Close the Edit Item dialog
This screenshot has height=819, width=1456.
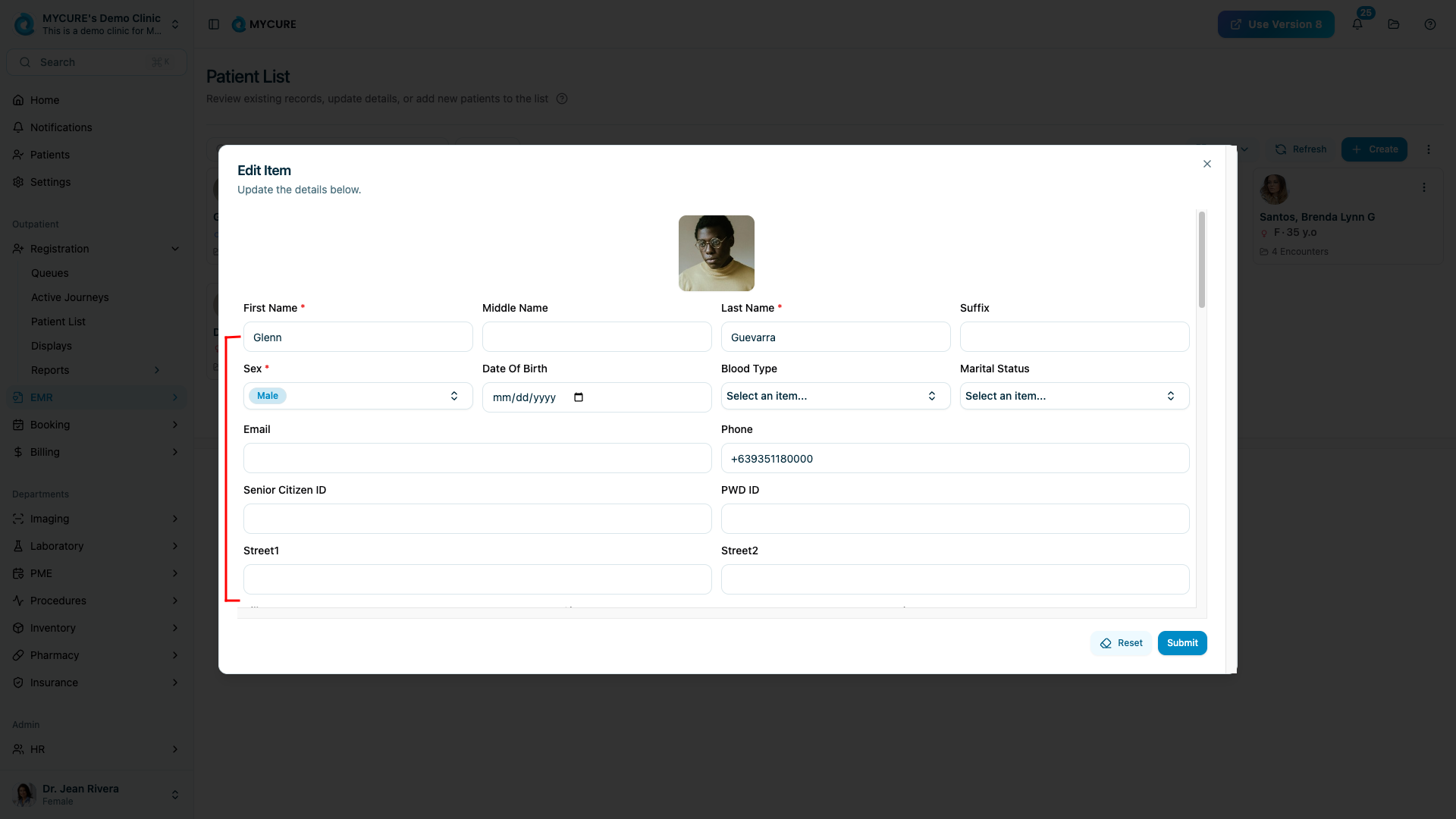coord(1207,164)
